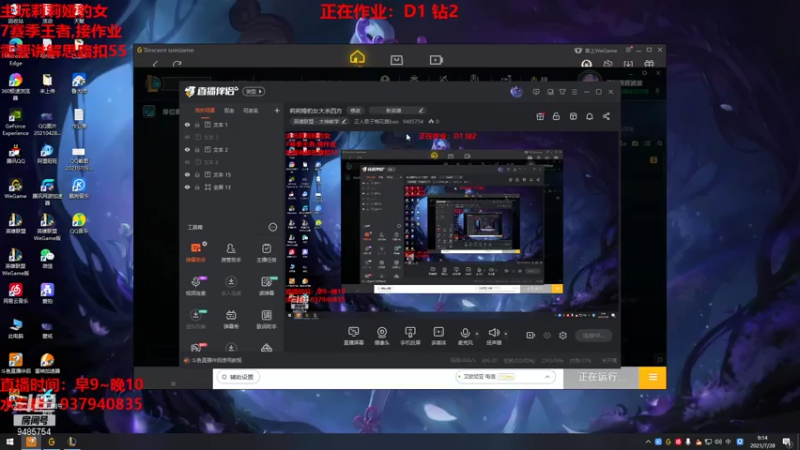Expand microphone options arrow
Viewport: 800px width, 450px height.
point(477,334)
